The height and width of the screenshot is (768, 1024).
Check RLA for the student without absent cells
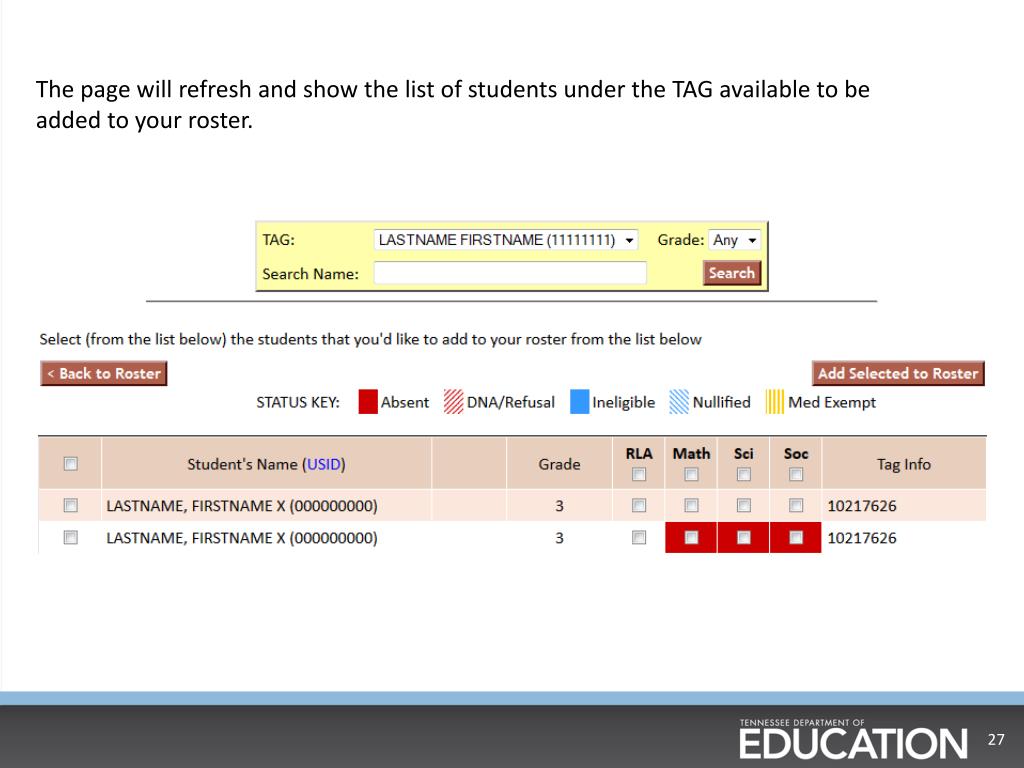pyautogui.click(x=639, y=505)
